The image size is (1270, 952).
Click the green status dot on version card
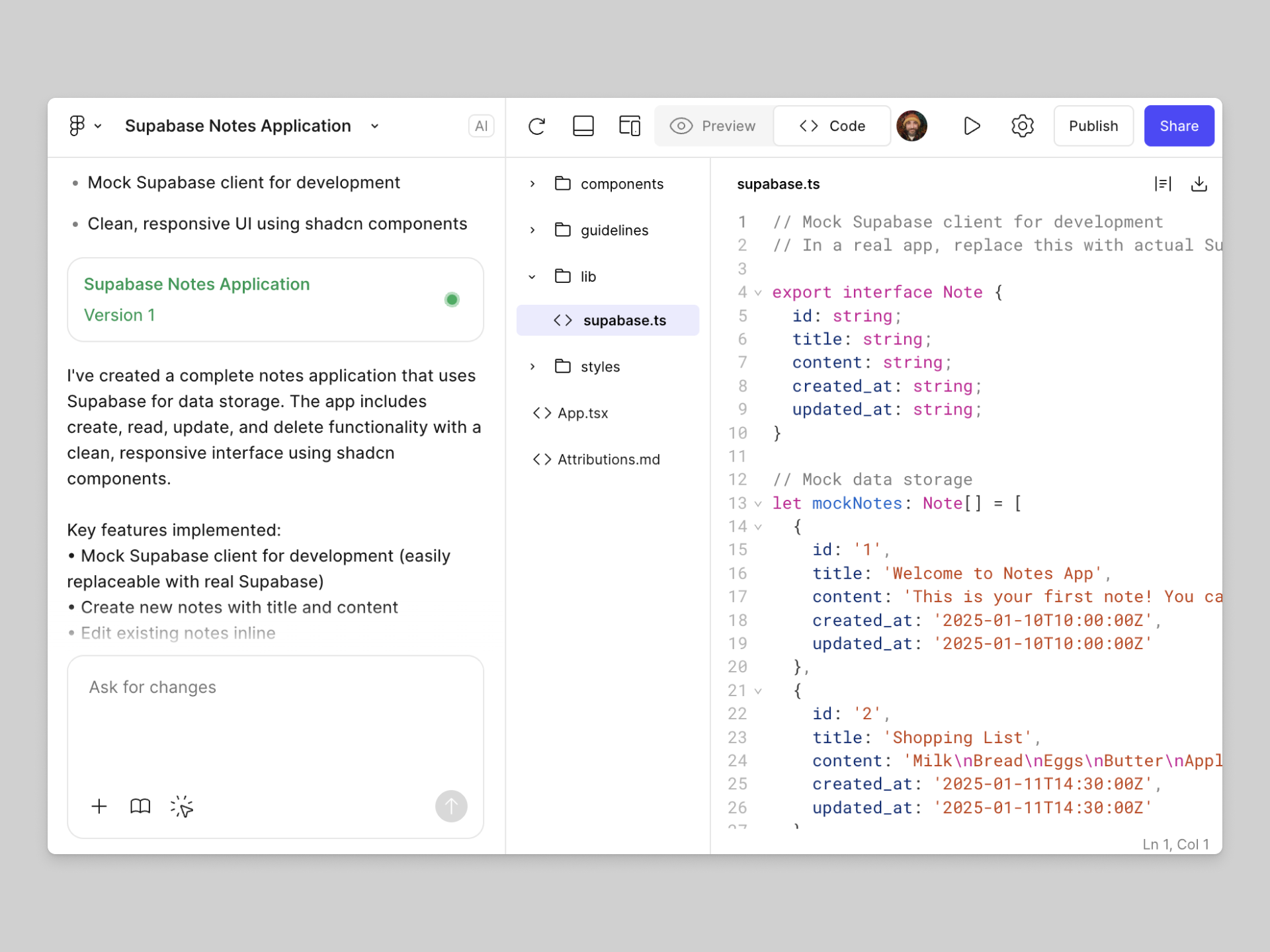(452, 299)
